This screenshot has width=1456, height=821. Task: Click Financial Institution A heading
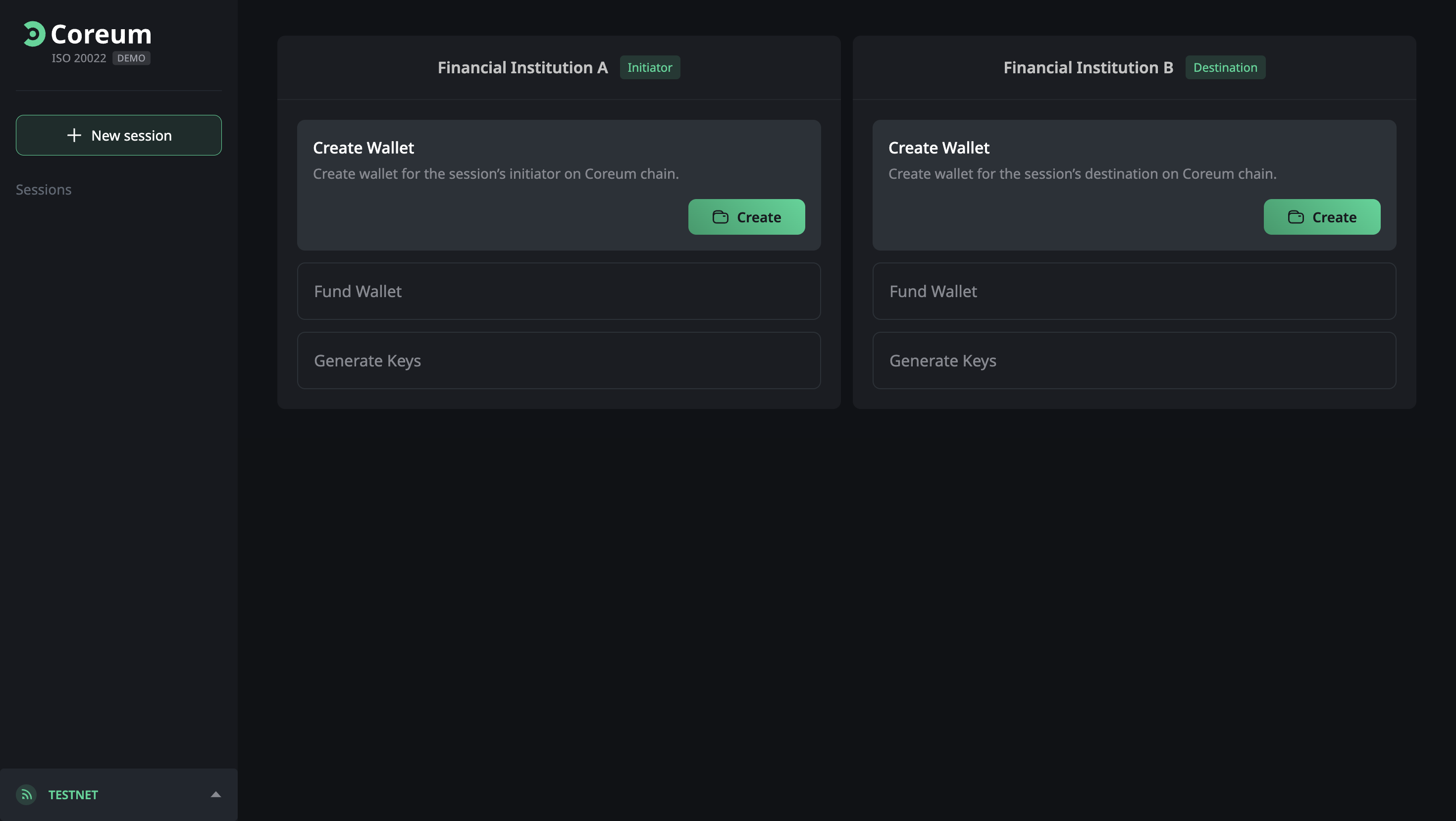(522, 68)
